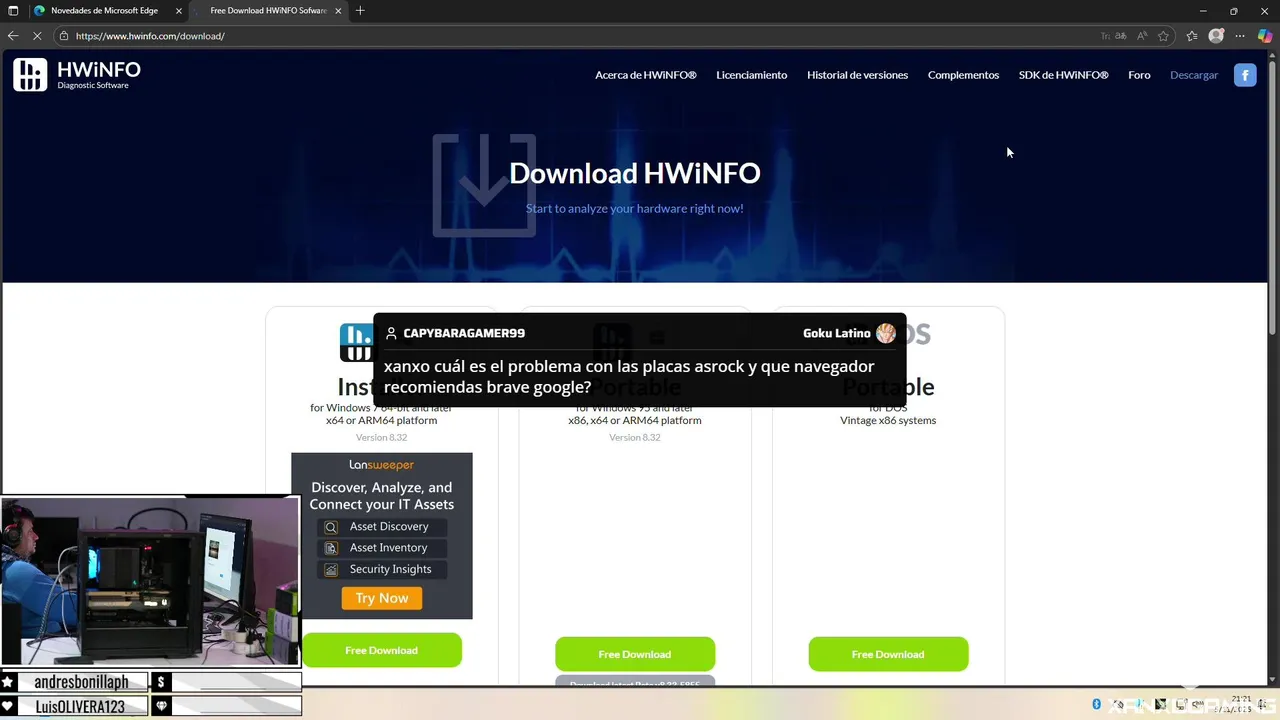Viewport: 1280px width, 720px height.
Task: Click 'Start to analyze your hardware right now!' text
Action: 634,209
